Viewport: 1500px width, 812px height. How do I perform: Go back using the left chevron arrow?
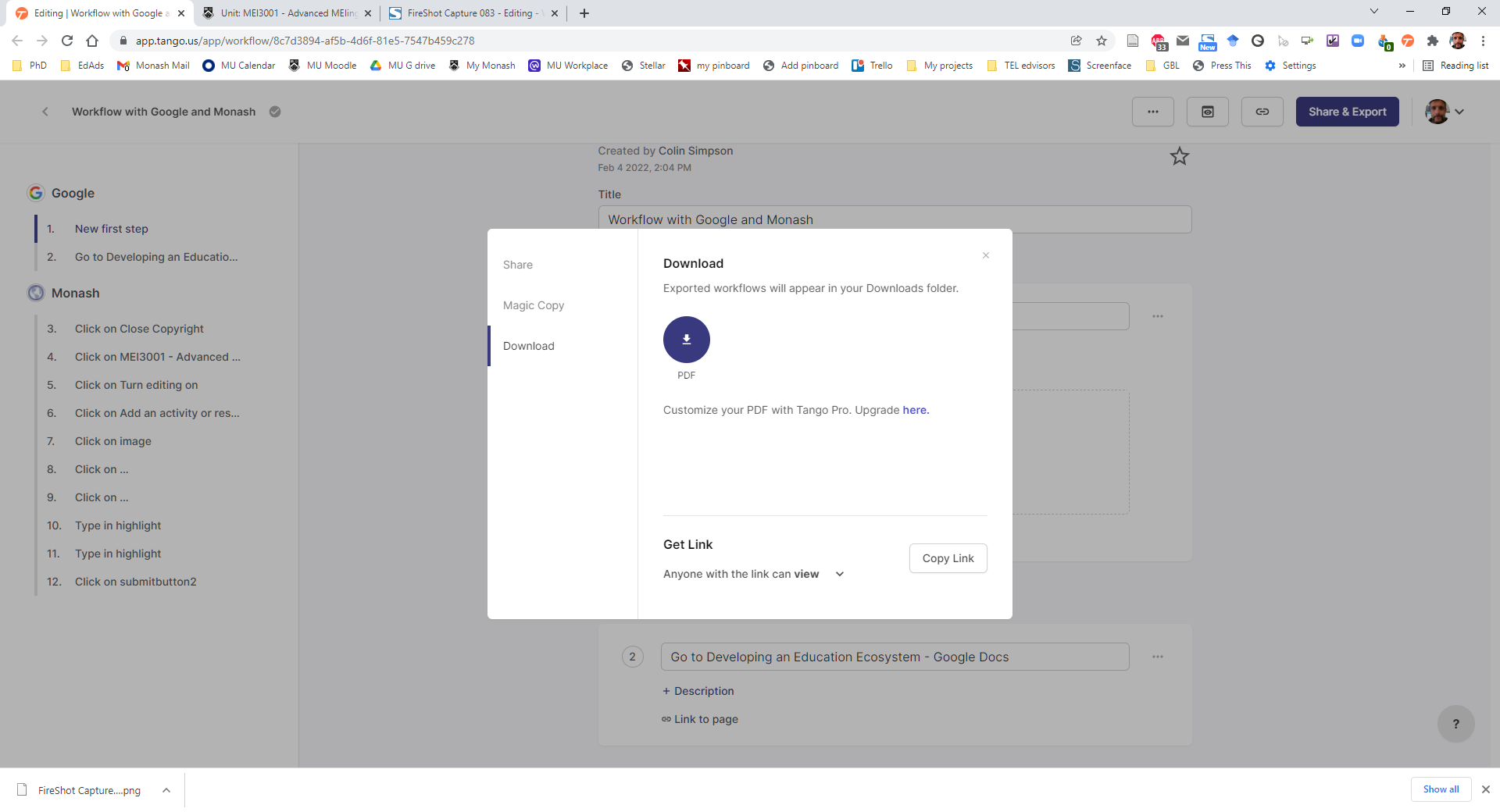point(45,112)
